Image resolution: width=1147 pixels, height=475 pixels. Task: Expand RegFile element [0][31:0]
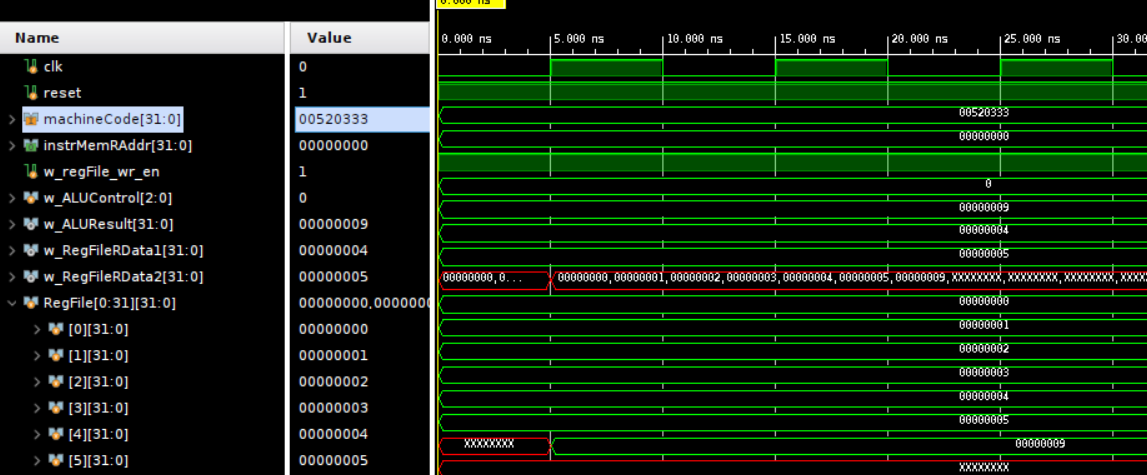point(37,329)
